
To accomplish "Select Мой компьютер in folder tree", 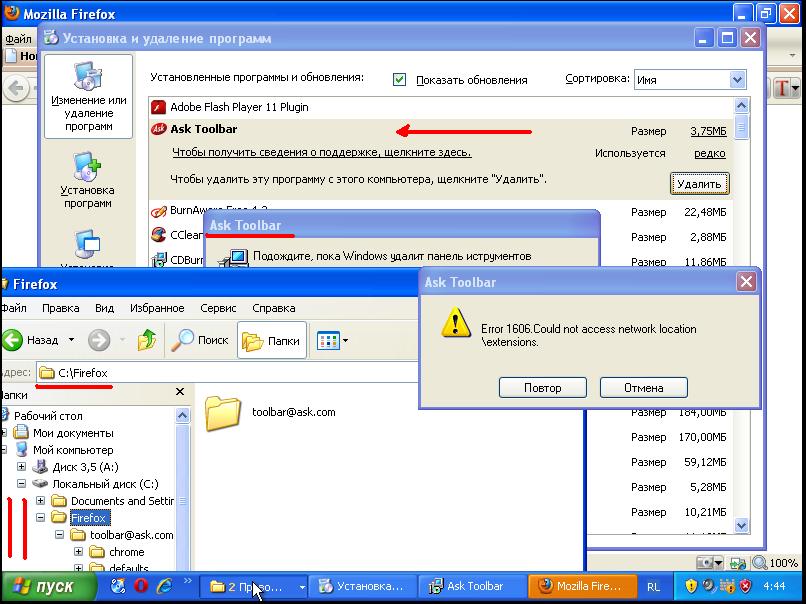I will [73, 450].
